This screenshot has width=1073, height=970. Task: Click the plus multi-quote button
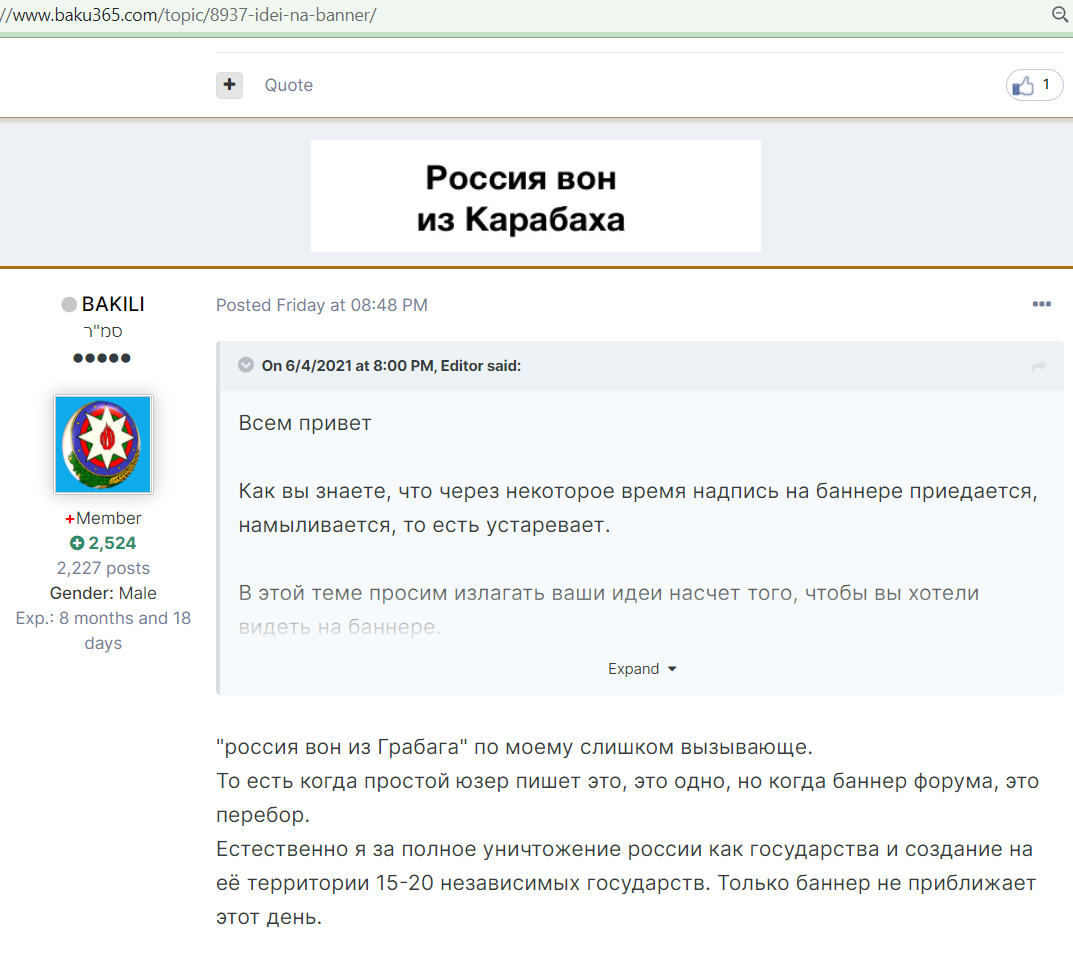tap(229, 85)
